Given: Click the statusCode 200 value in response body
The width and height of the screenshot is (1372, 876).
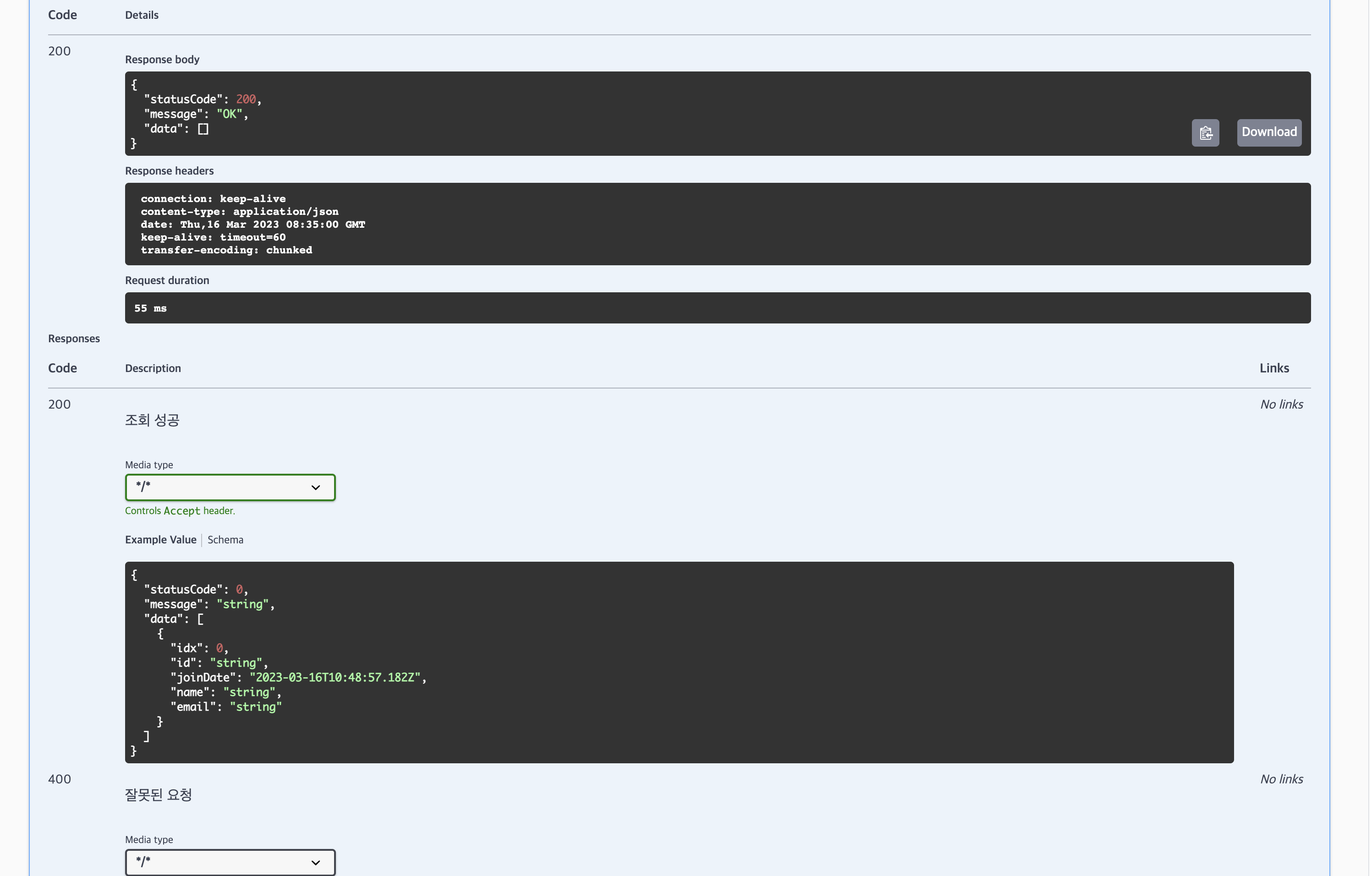Looking at the screenshot, I should click(x=246, y=100).
